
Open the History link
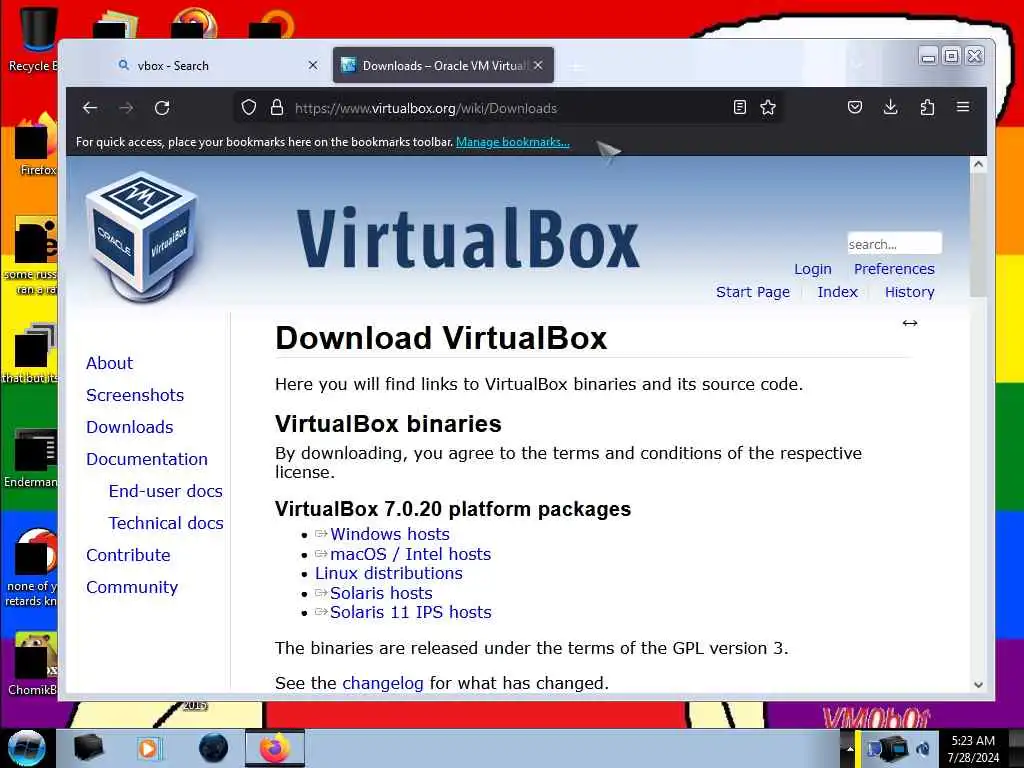pos(909,292)
